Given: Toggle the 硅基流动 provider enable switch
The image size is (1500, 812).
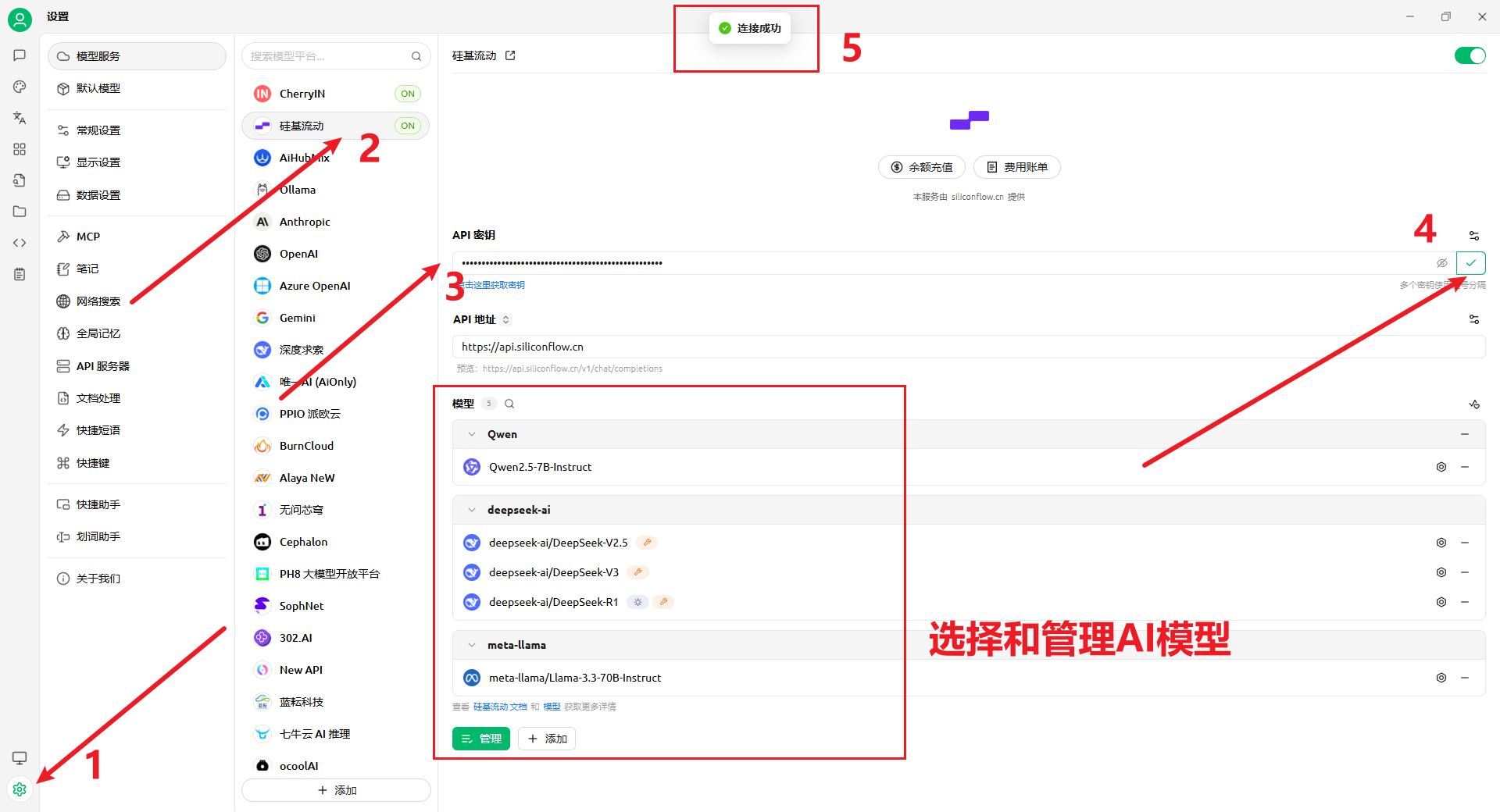Looking at the screenshot, I should pos(1470,55).
